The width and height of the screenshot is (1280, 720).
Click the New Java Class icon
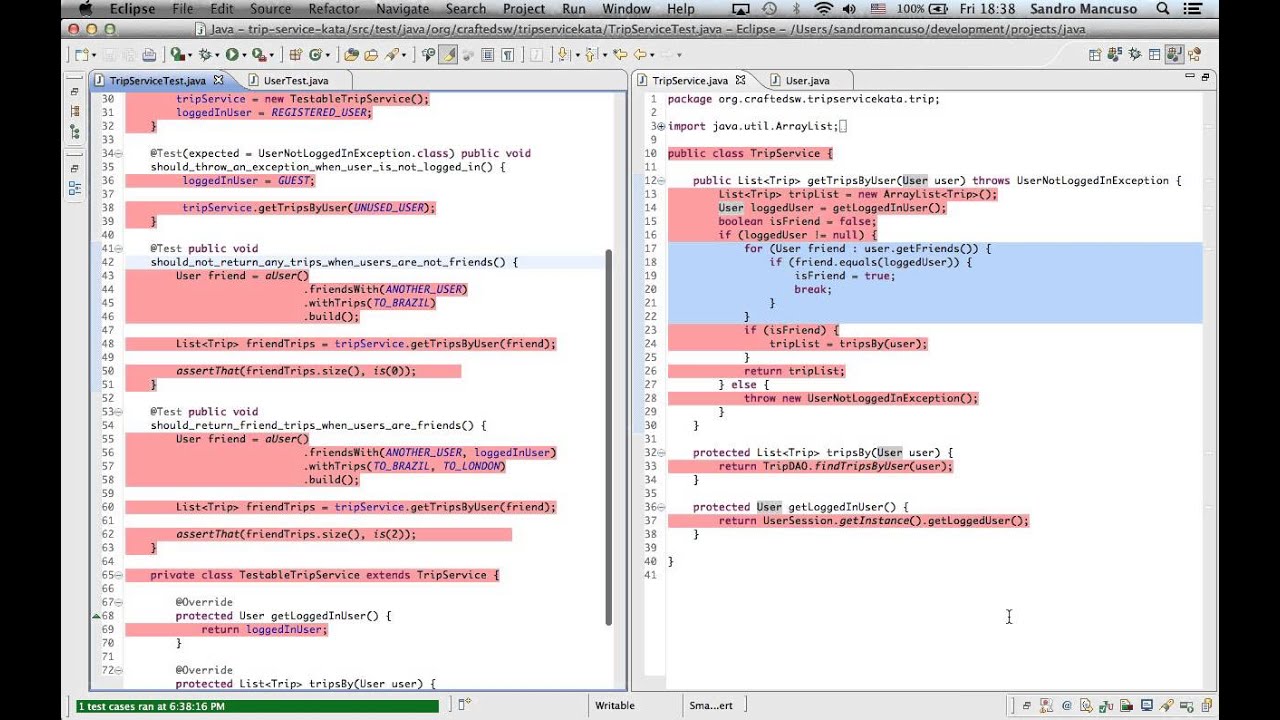pos(315,55)
